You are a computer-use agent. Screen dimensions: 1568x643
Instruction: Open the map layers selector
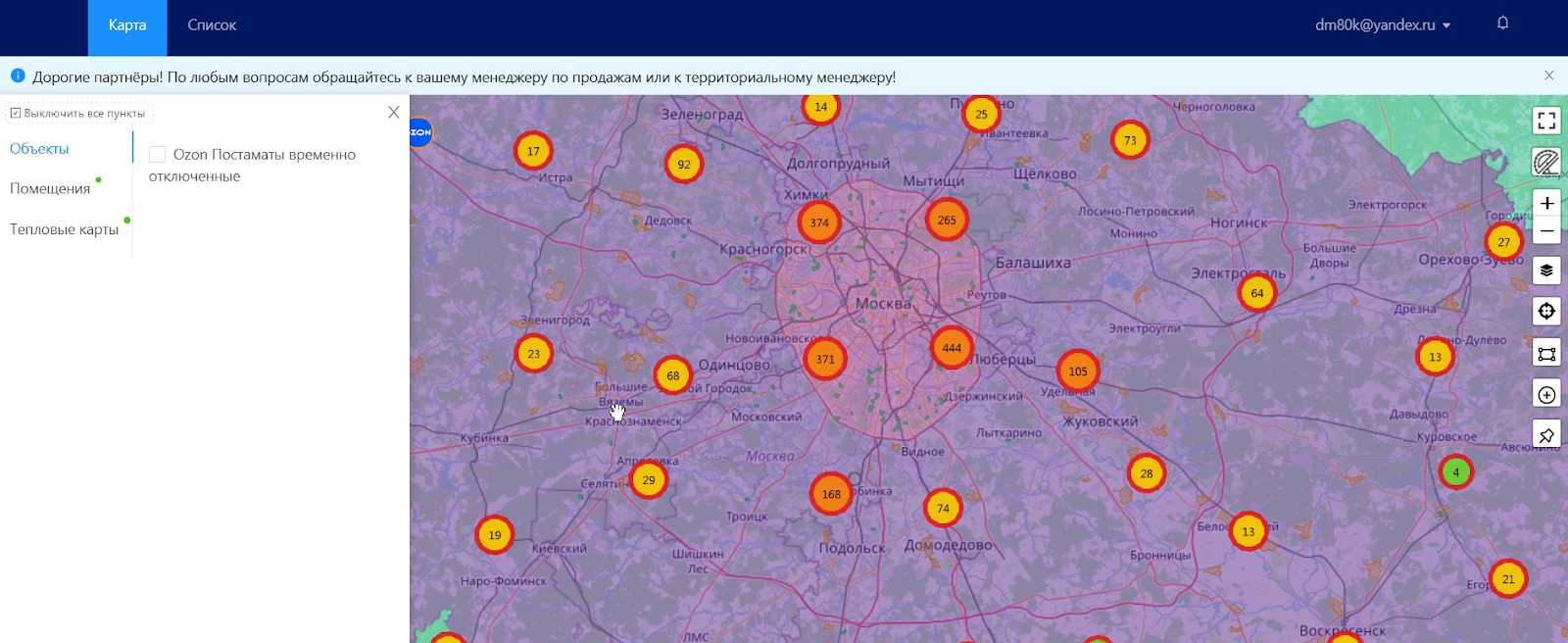tap(1546, 271)
